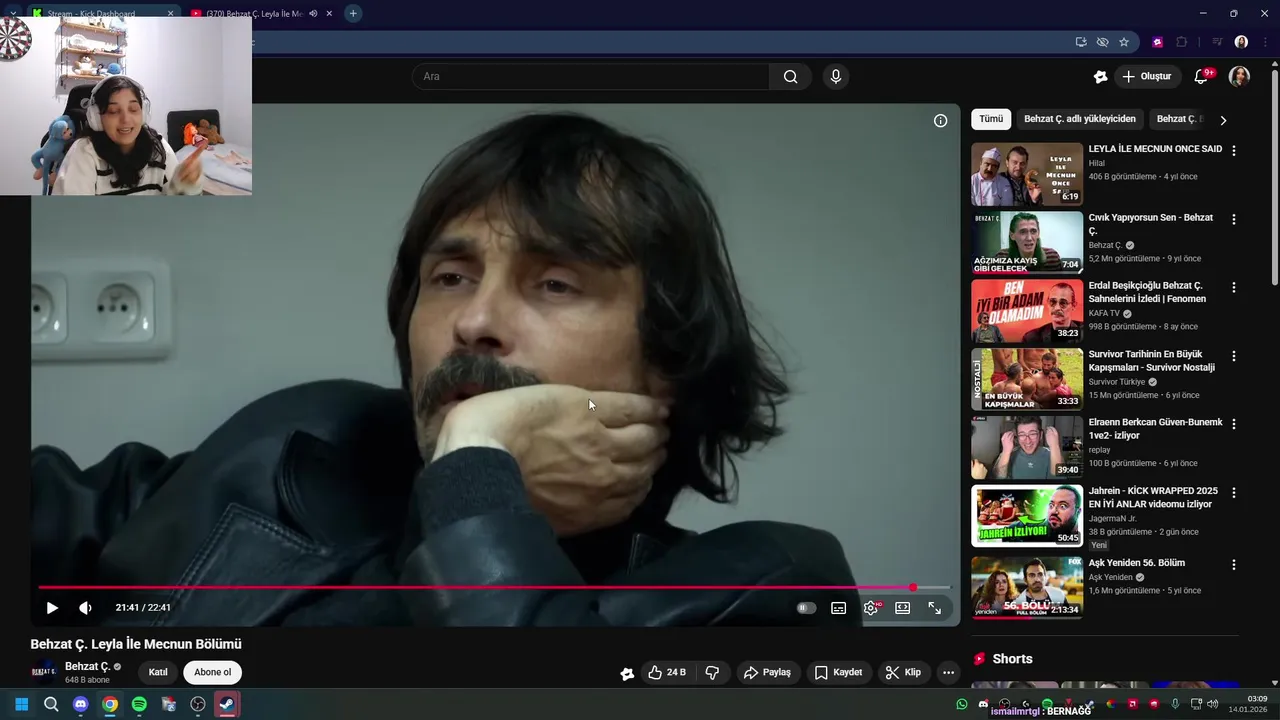Enter fullscreen mode in player

point(935,608)
